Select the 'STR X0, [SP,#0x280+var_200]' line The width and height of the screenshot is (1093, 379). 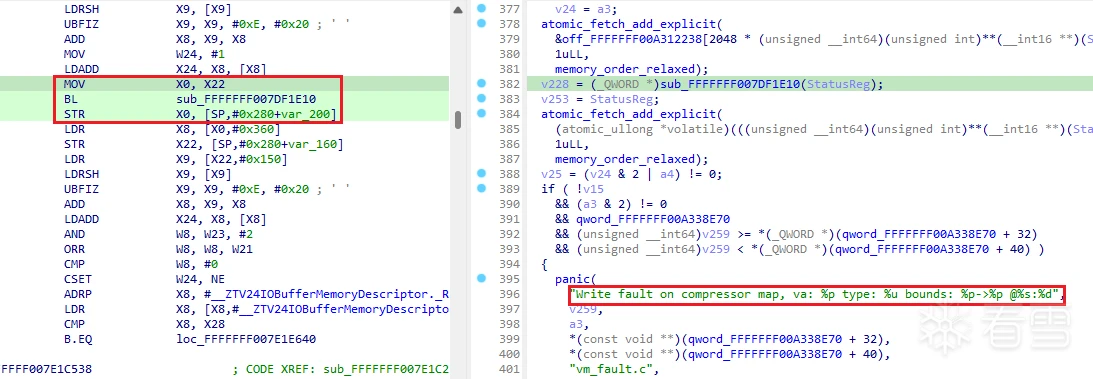(x=200, y=114)
